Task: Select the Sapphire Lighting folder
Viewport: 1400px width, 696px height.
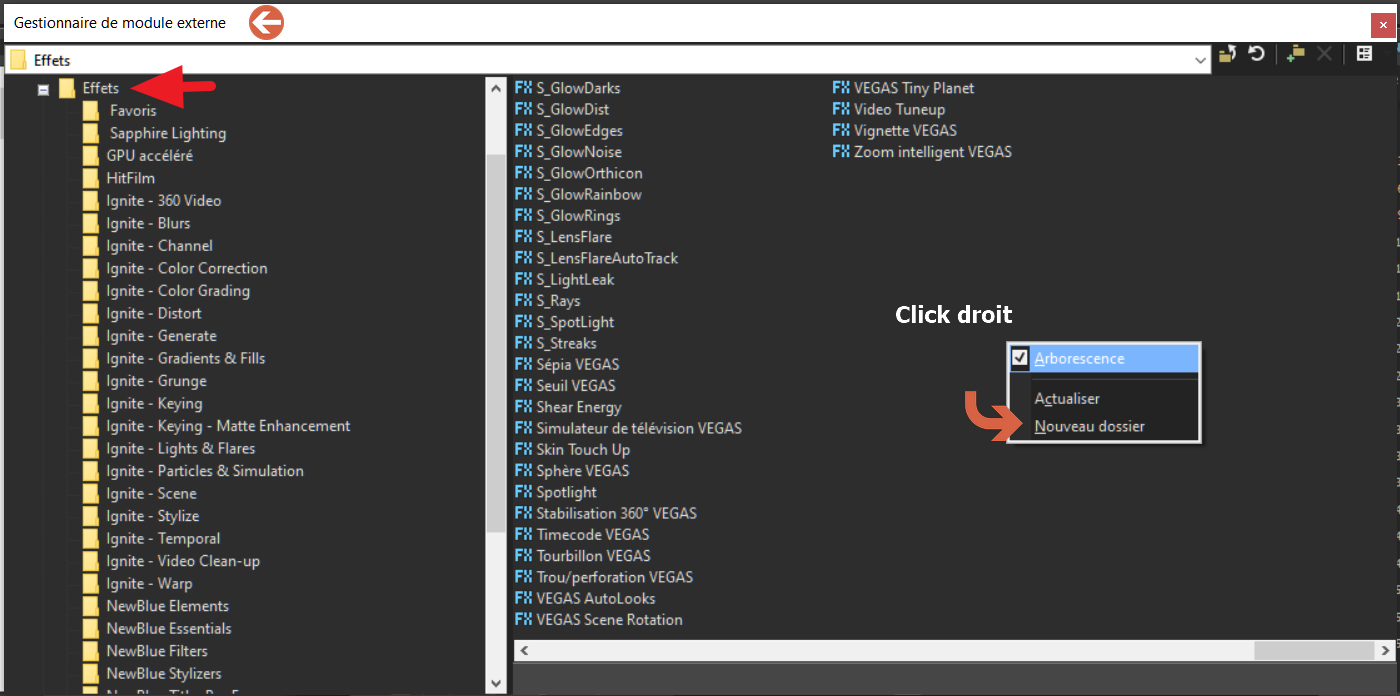Action: coord(168,133)
